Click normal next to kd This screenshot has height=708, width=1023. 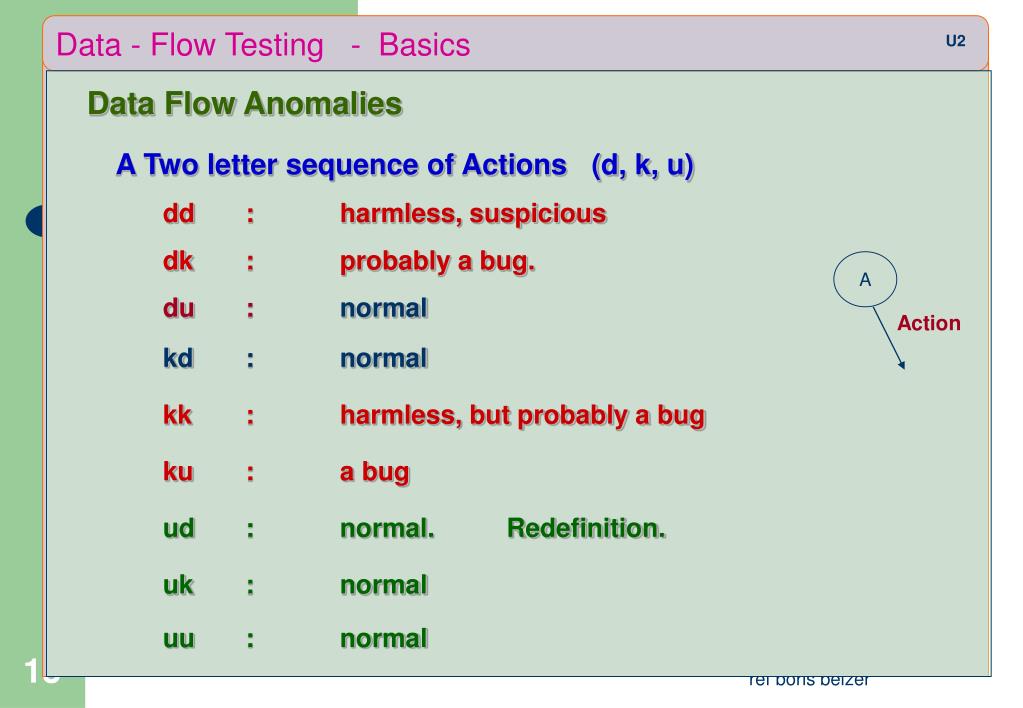tap(384, 358)
